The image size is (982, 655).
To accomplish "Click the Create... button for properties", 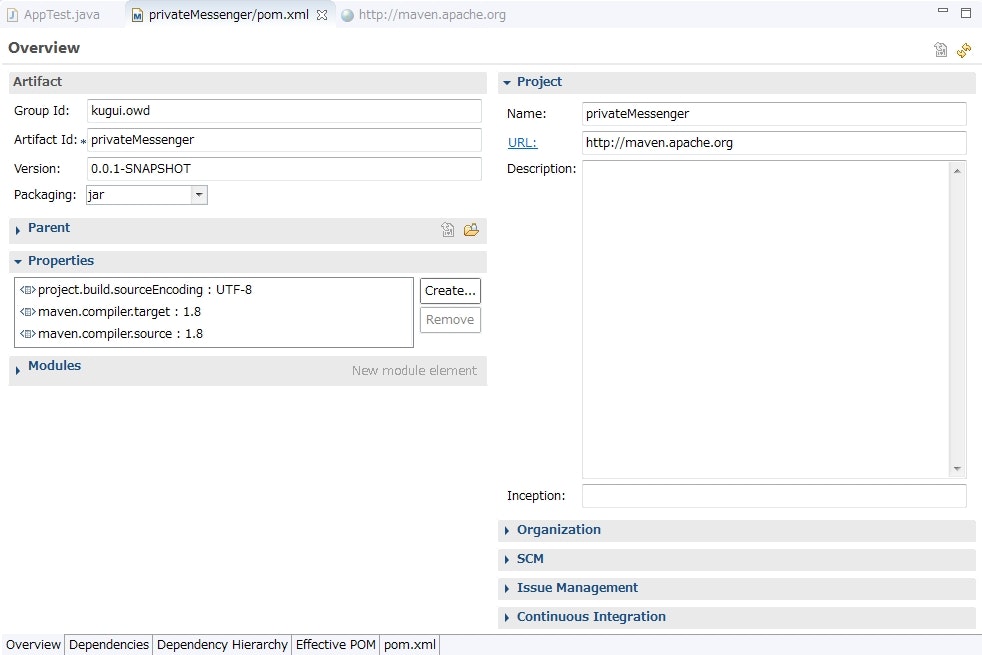I will pos(450,291).
